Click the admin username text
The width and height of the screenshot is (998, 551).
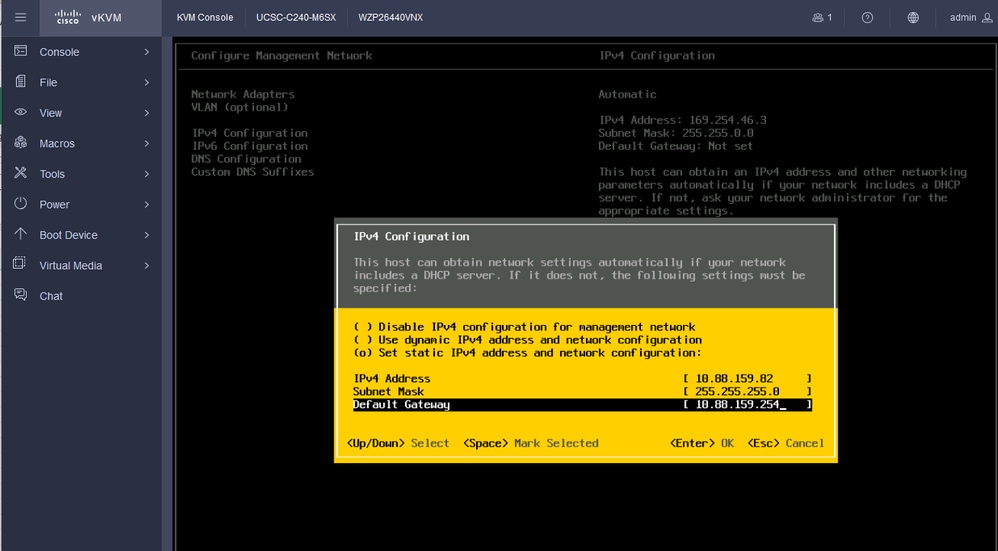(962, 18)
